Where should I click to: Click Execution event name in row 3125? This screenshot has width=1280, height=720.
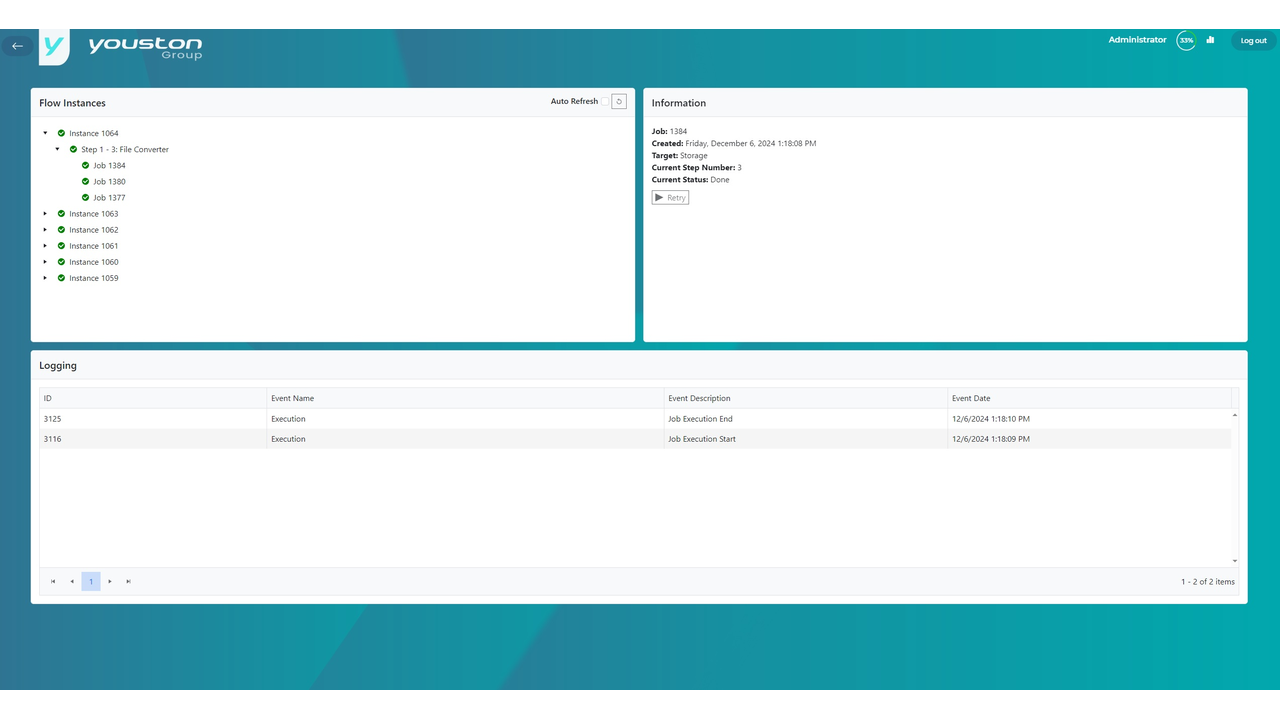pos(466,419)
